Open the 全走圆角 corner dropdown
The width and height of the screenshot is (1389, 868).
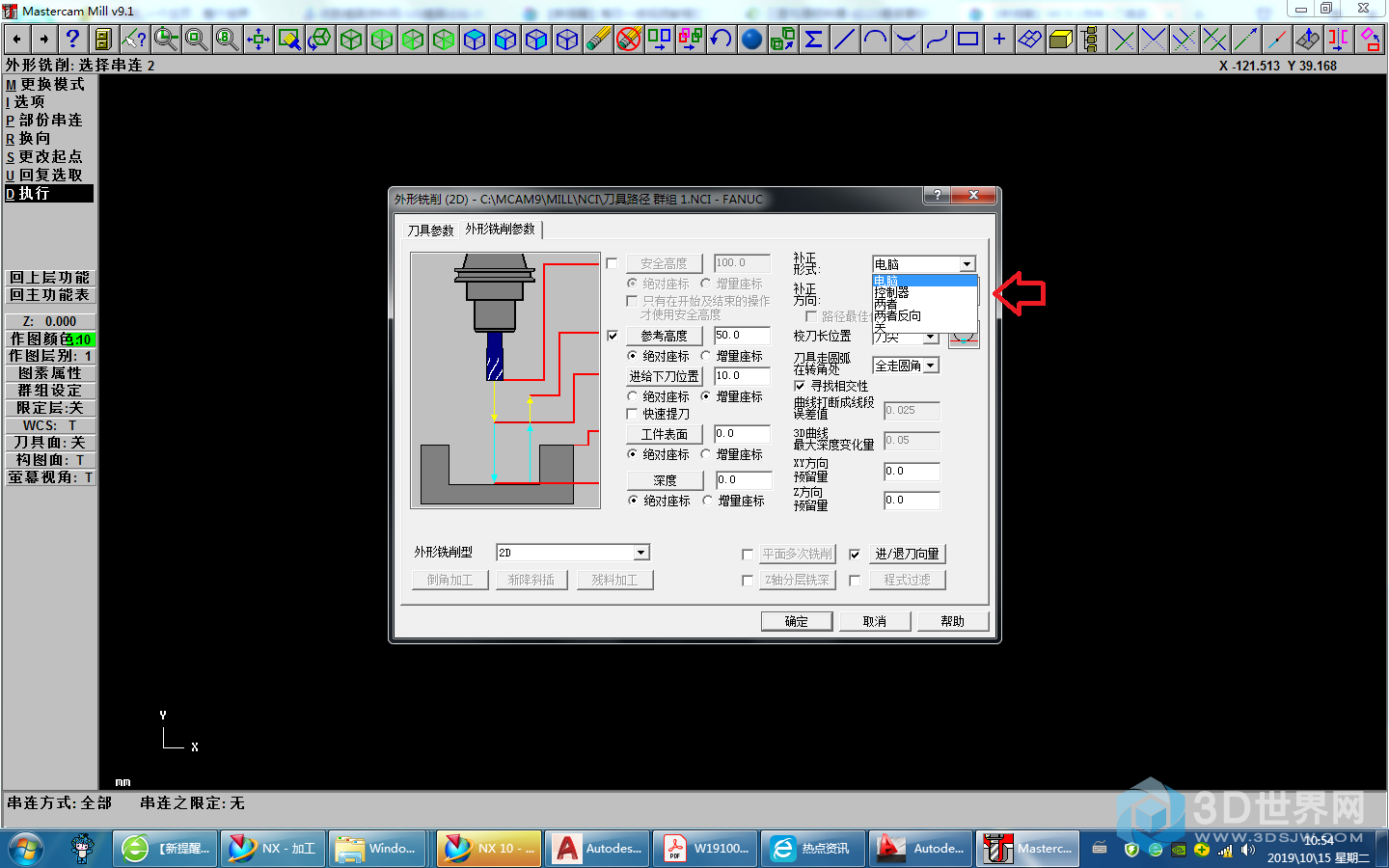930,366
